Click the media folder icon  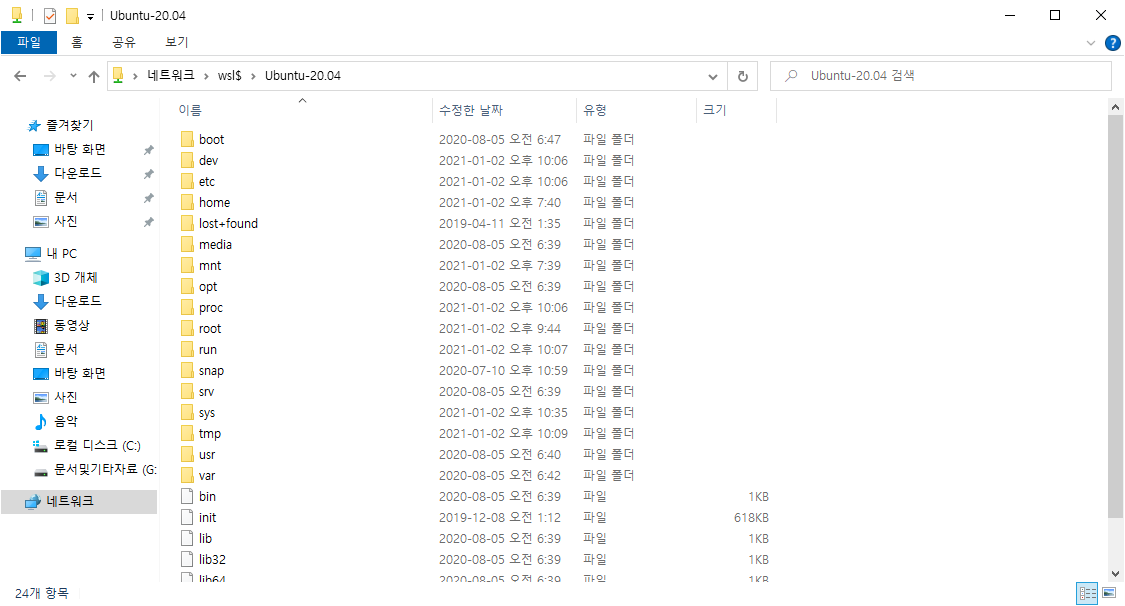pyautogui.click(x=187, y=244)
